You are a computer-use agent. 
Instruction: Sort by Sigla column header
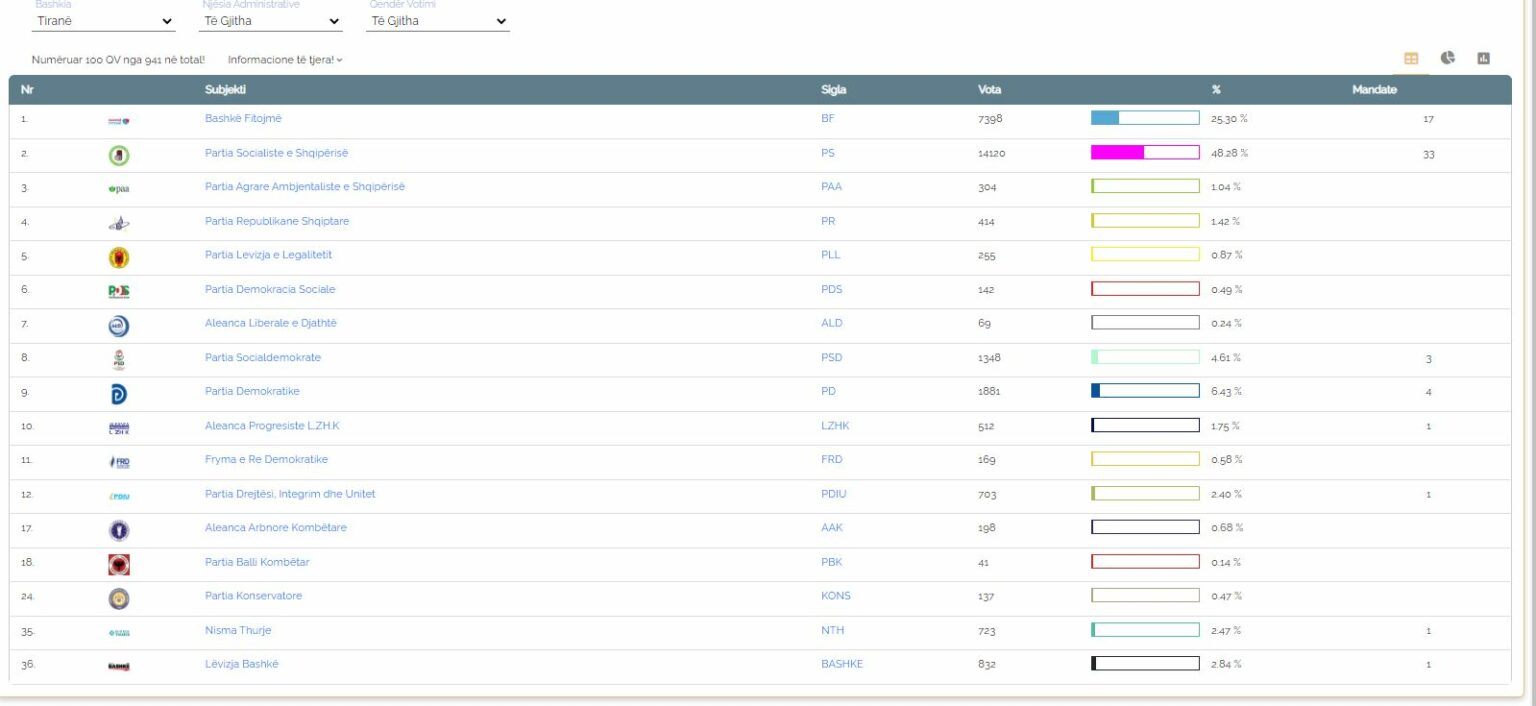point(833,90)
